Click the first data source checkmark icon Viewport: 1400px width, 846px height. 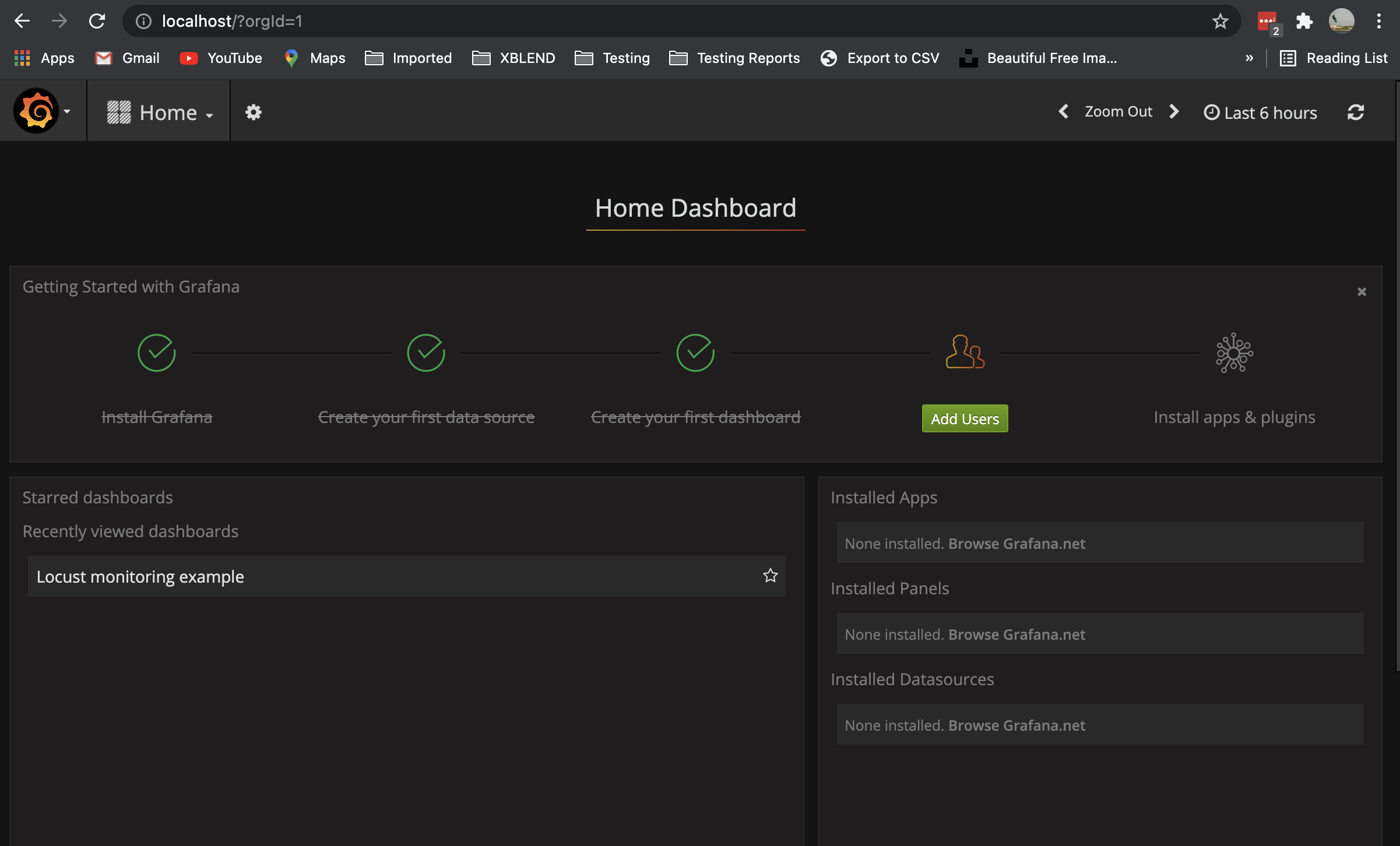426,353
